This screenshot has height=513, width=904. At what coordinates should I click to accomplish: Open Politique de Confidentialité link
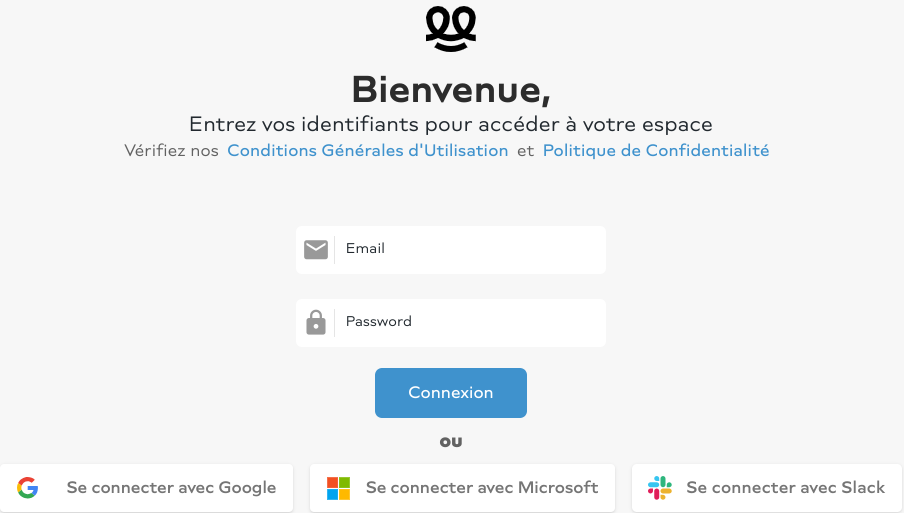656,150
